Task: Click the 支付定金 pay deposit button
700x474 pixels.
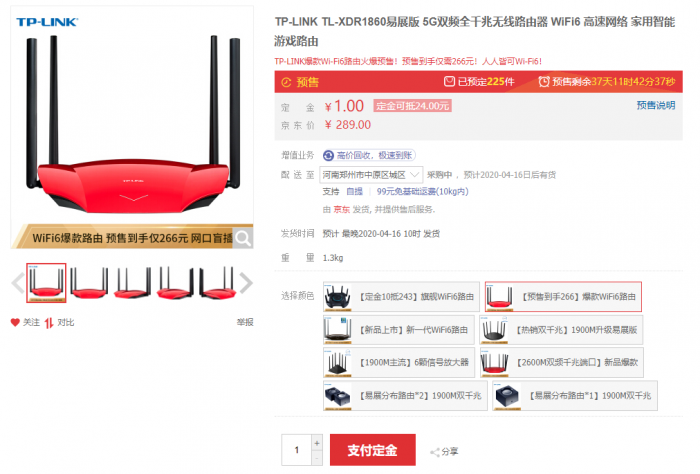Action: click(373, 450)
